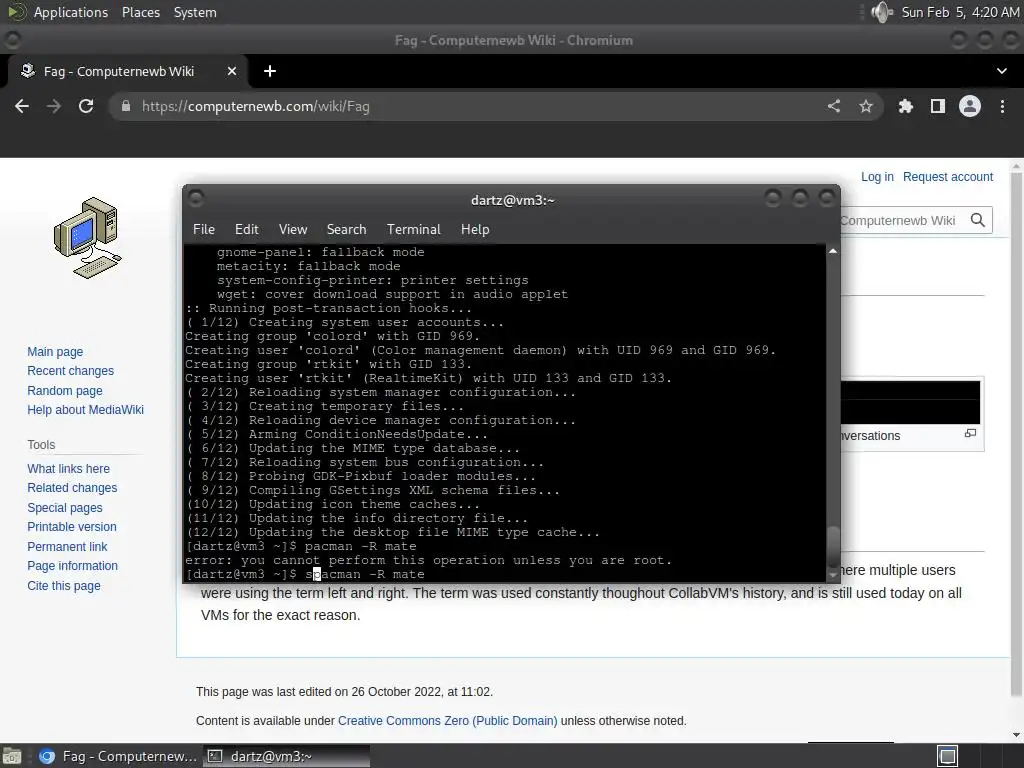This screenshot has height=768, width=1024.
Task: Close the Fag - Computernewb Wiki tab
Action: 232,71
